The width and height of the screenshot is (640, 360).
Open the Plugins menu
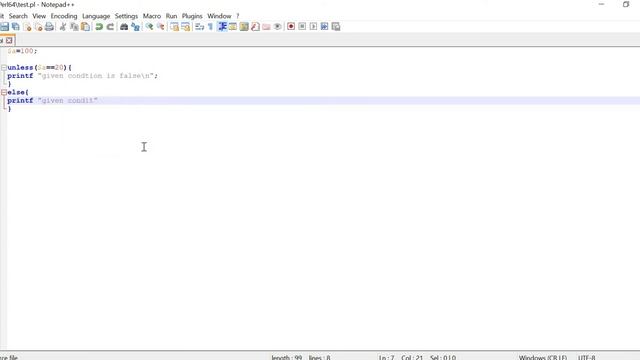pos(192,16)
